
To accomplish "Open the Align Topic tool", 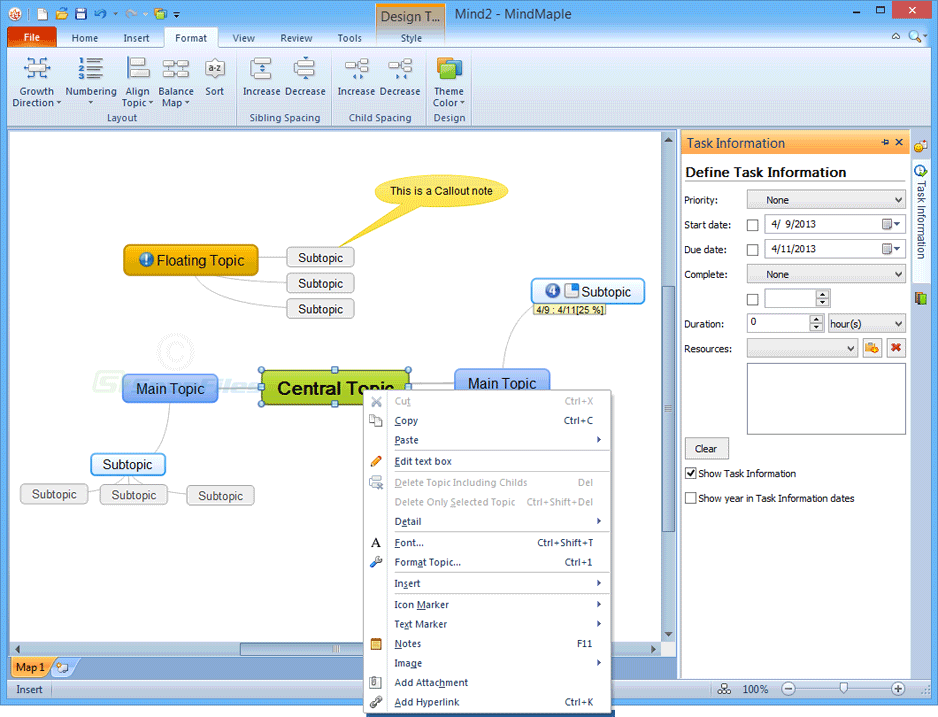I will tap(138, 82).
